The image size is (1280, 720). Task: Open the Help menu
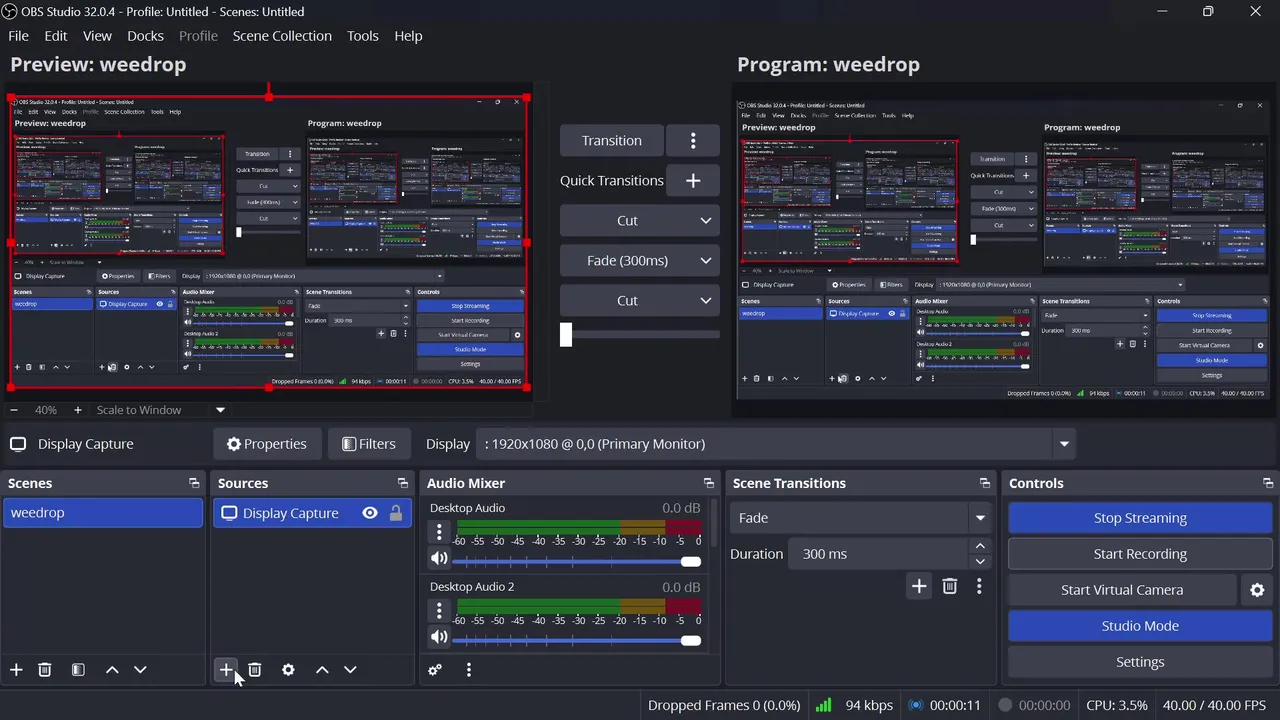[x=408, y=36]
